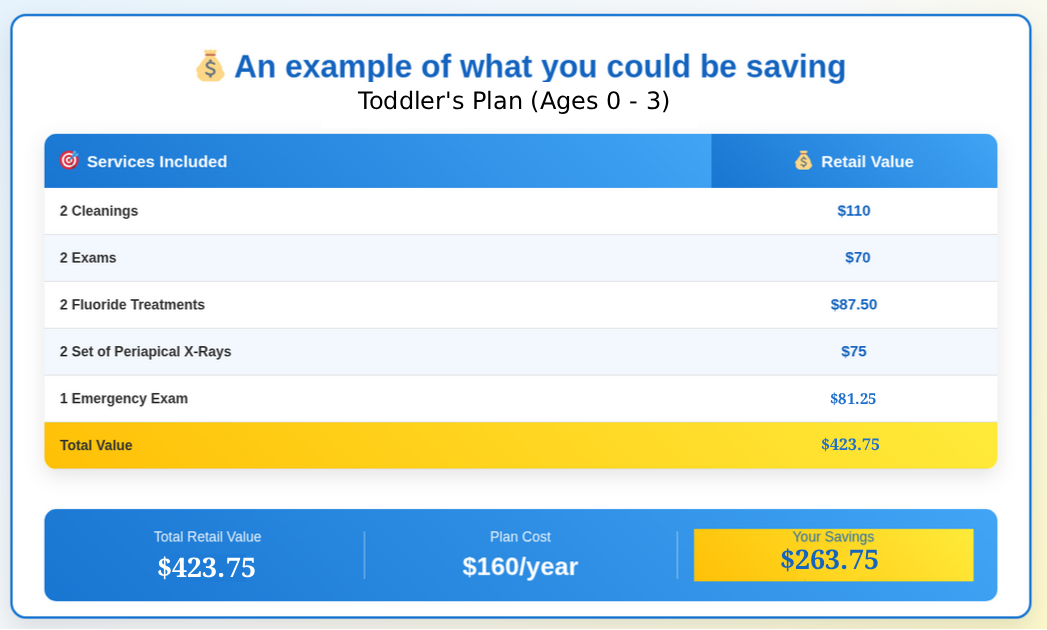Click the yellow Total Value row label
1047x630 pixels.
(x=96, y=446)
